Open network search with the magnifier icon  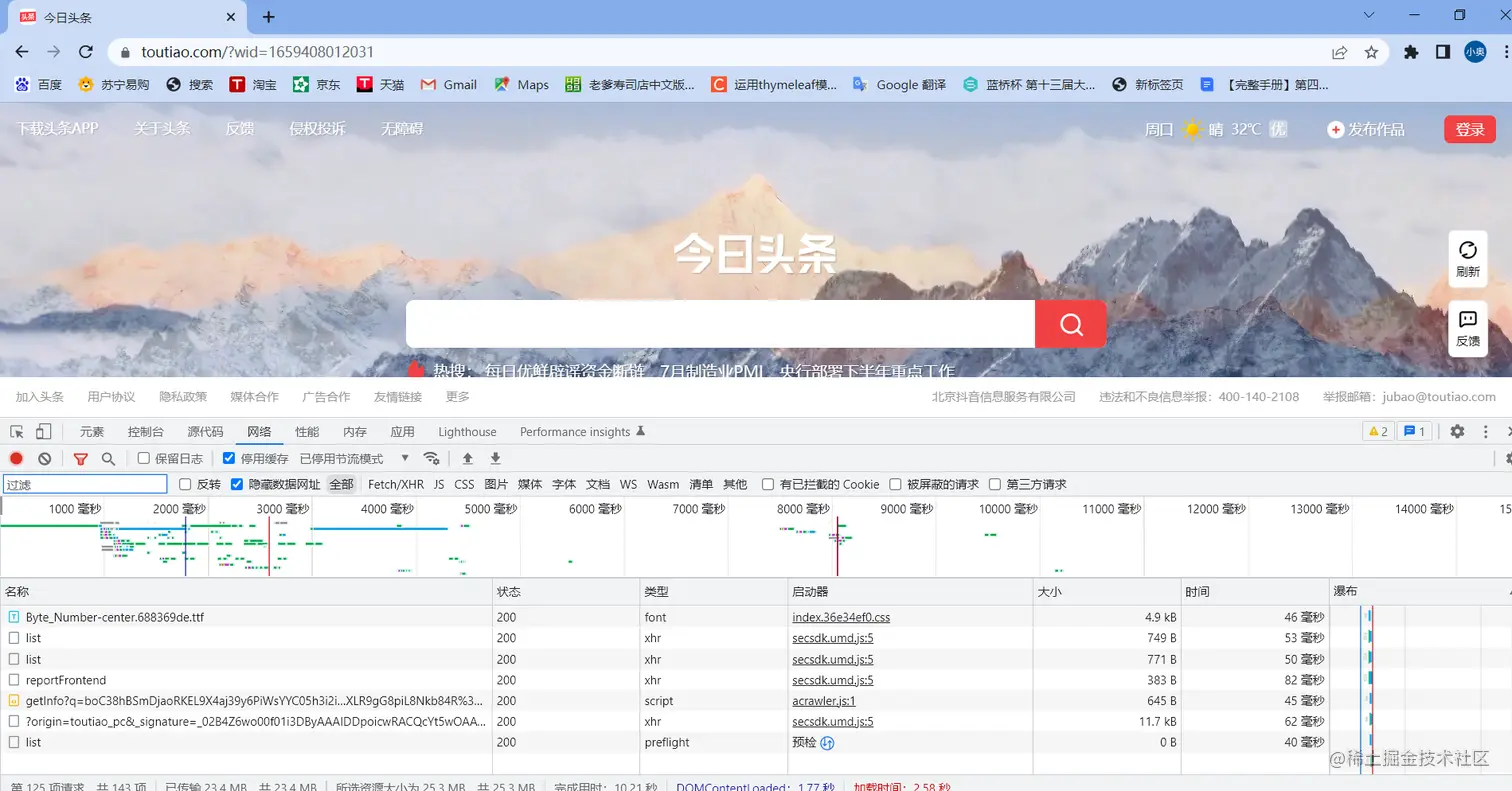(108, 459)
